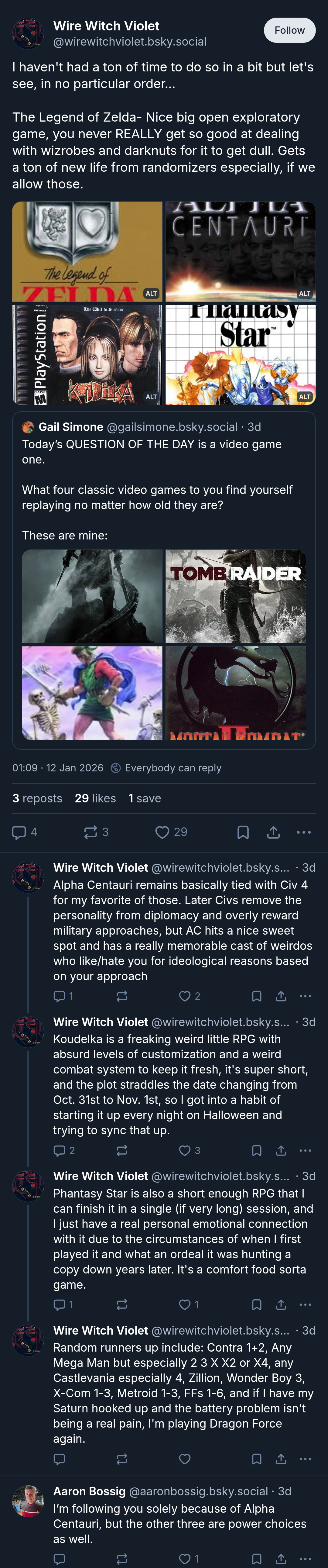Viewport: 328px width, 1568px height.
Task: View Tomb Raider image in quoted post
Action: (235, 597)
